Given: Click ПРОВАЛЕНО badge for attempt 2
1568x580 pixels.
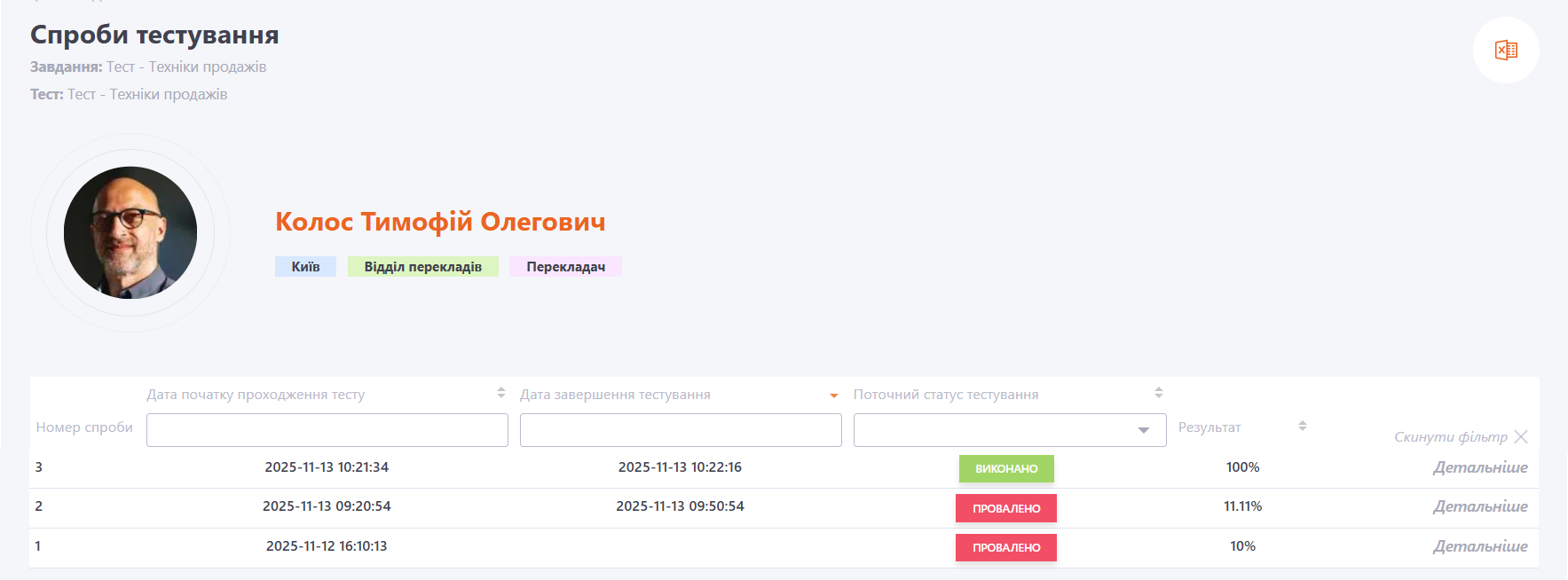Looking at the screenshot, I should coord(1005,508).
